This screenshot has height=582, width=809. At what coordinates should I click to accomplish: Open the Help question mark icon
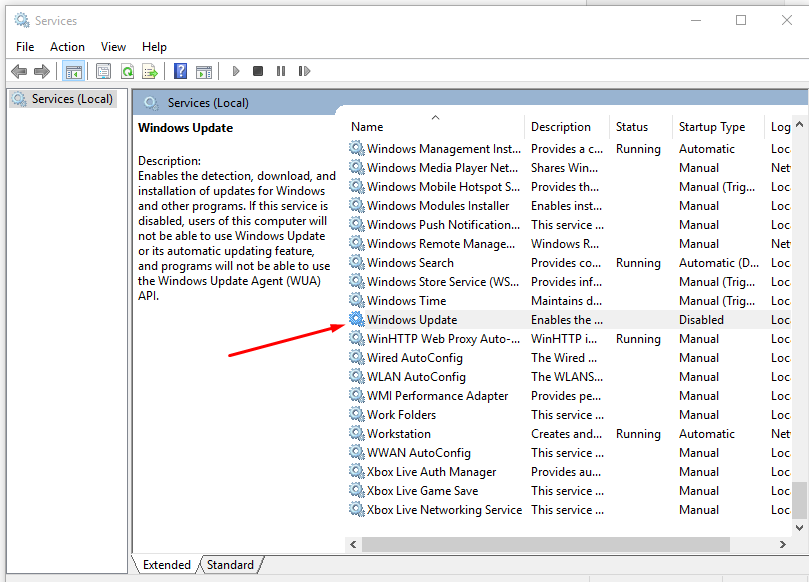181,71
